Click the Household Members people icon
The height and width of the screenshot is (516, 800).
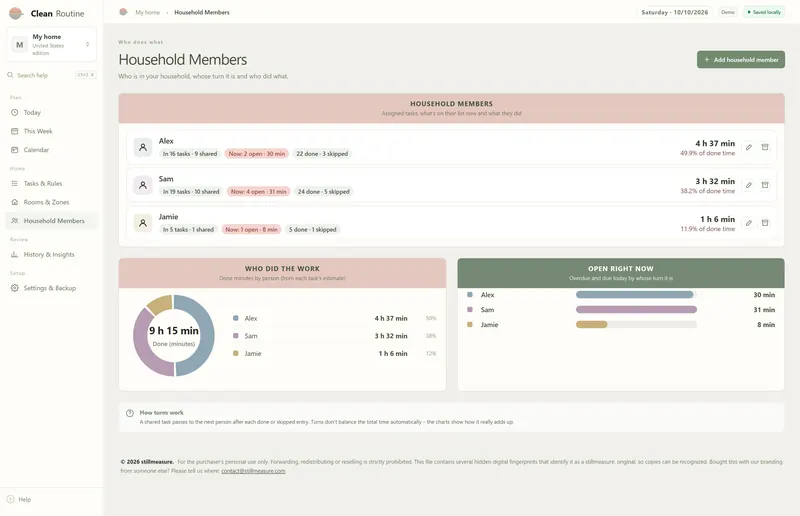[x=14, y=221]
